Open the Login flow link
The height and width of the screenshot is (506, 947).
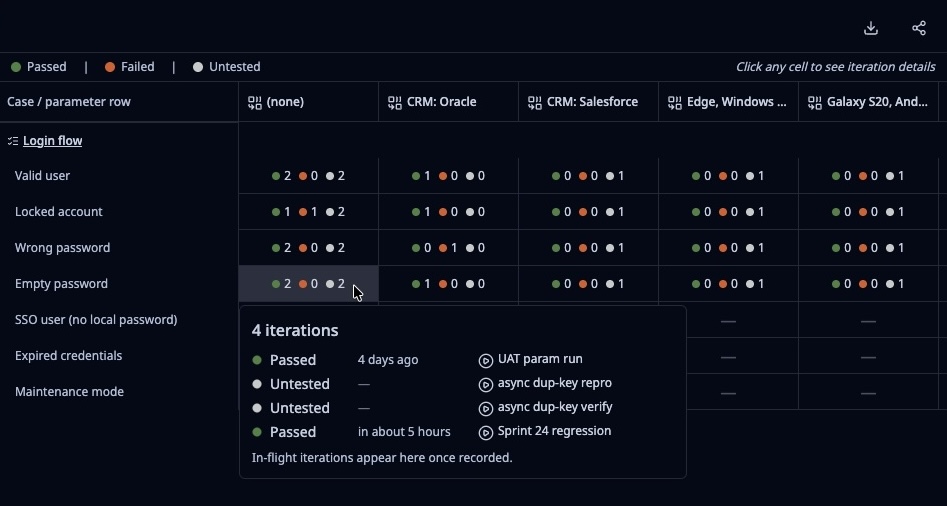tap(53, 141)
